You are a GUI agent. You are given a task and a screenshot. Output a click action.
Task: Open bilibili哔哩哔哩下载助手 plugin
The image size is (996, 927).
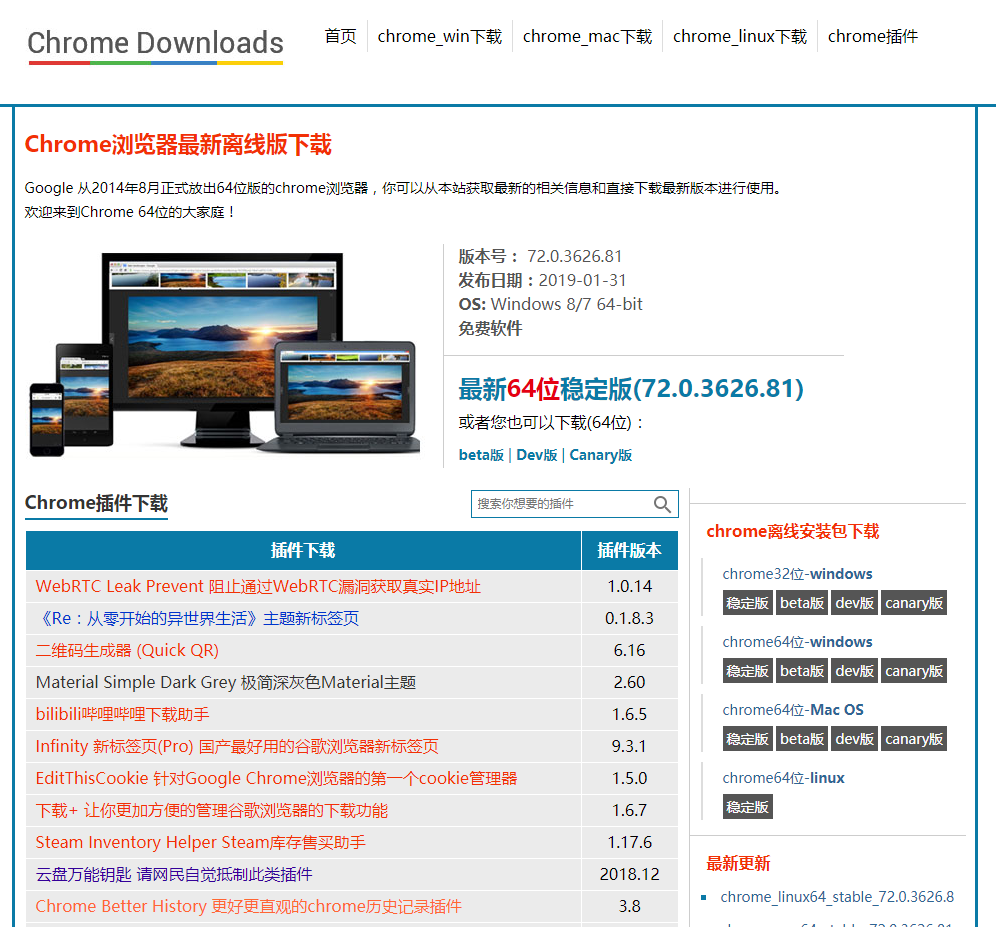pos(123,714)
